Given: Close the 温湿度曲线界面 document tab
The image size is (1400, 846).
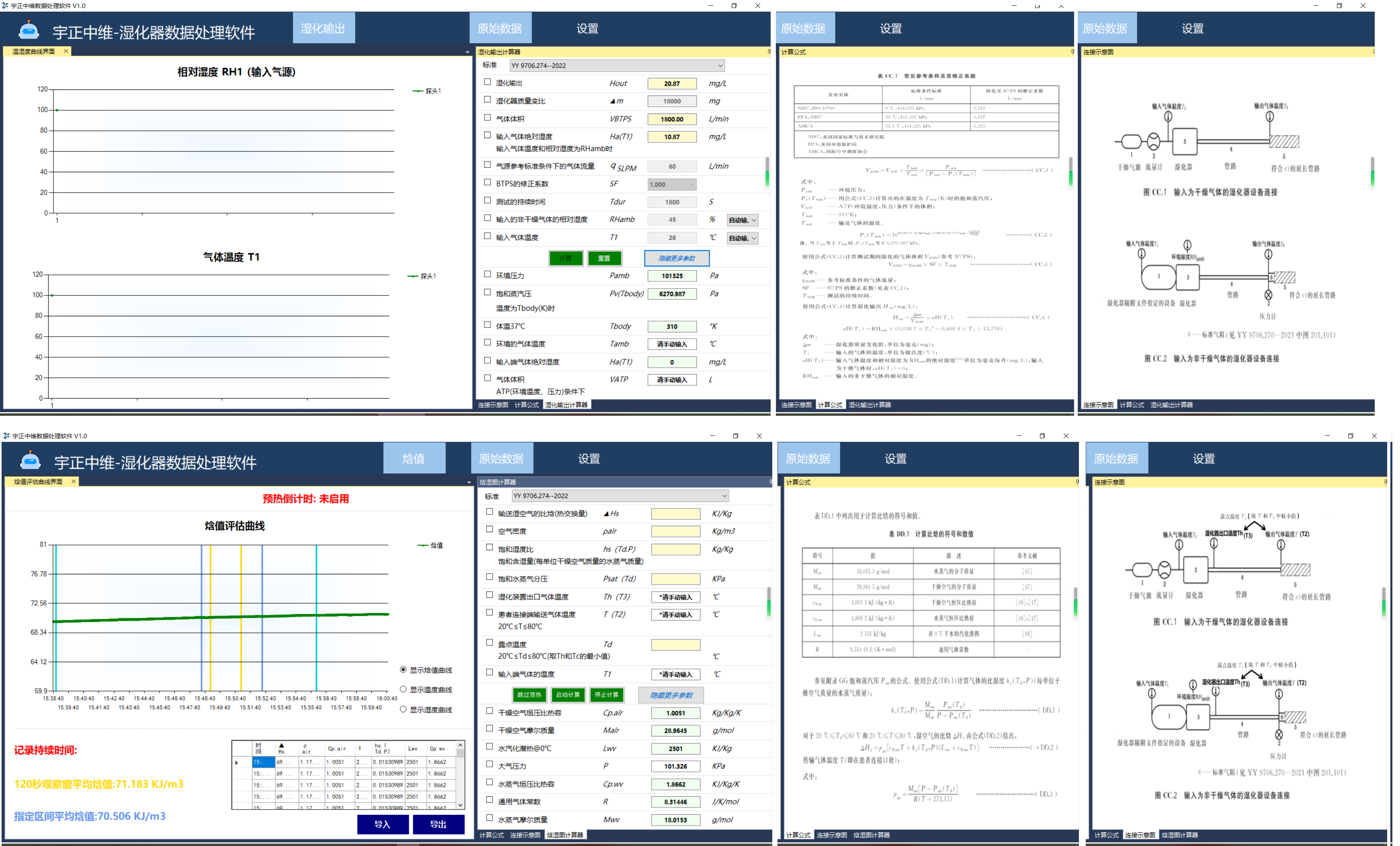Looking at the screenshot, I should pos(66,51).
